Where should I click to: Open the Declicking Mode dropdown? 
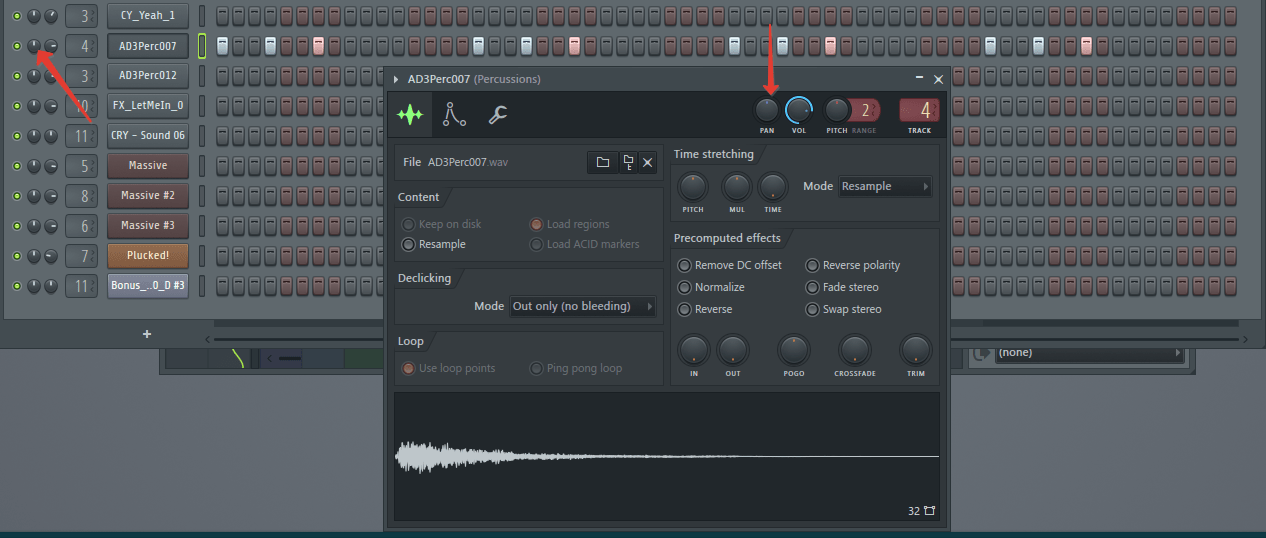(581, 306)
